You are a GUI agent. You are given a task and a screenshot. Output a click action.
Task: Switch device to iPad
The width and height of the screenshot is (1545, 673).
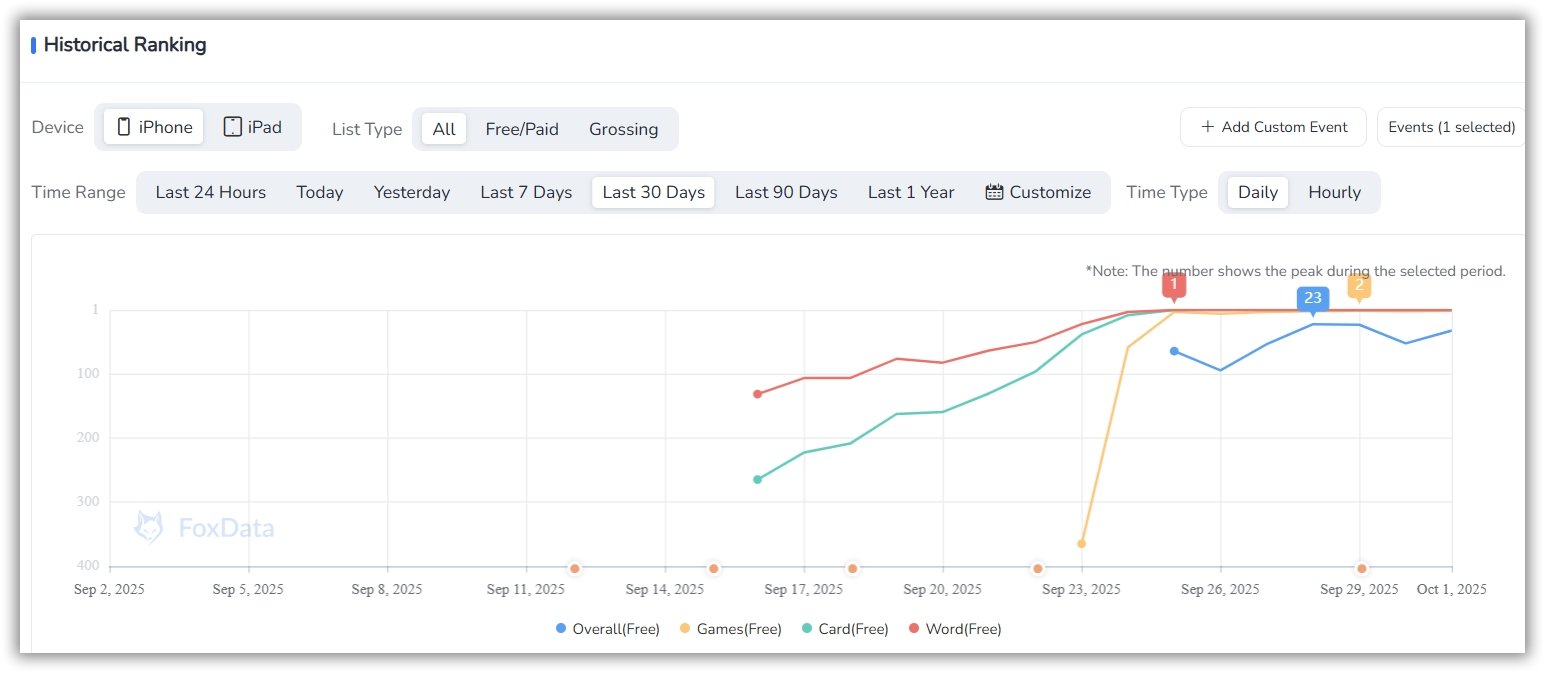tap(252, 127)
